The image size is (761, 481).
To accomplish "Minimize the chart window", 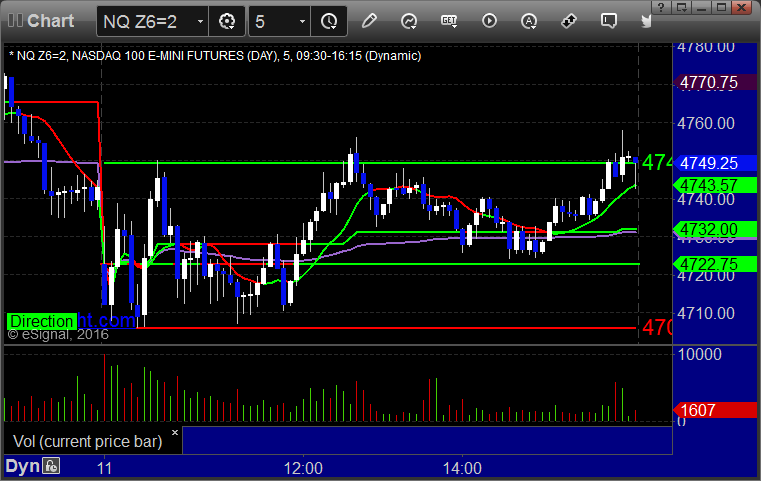I will coord(701,7).
